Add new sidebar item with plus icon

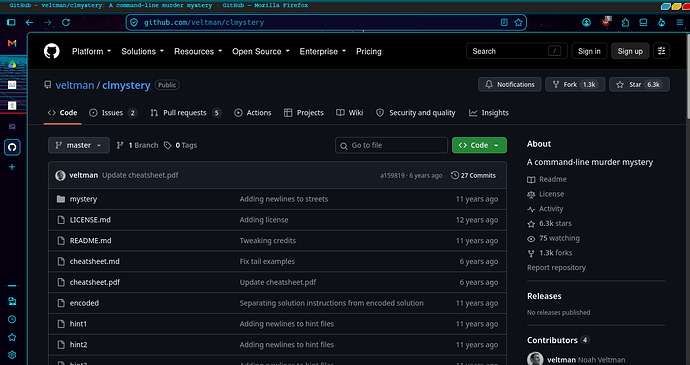click(x=12, y=167)
